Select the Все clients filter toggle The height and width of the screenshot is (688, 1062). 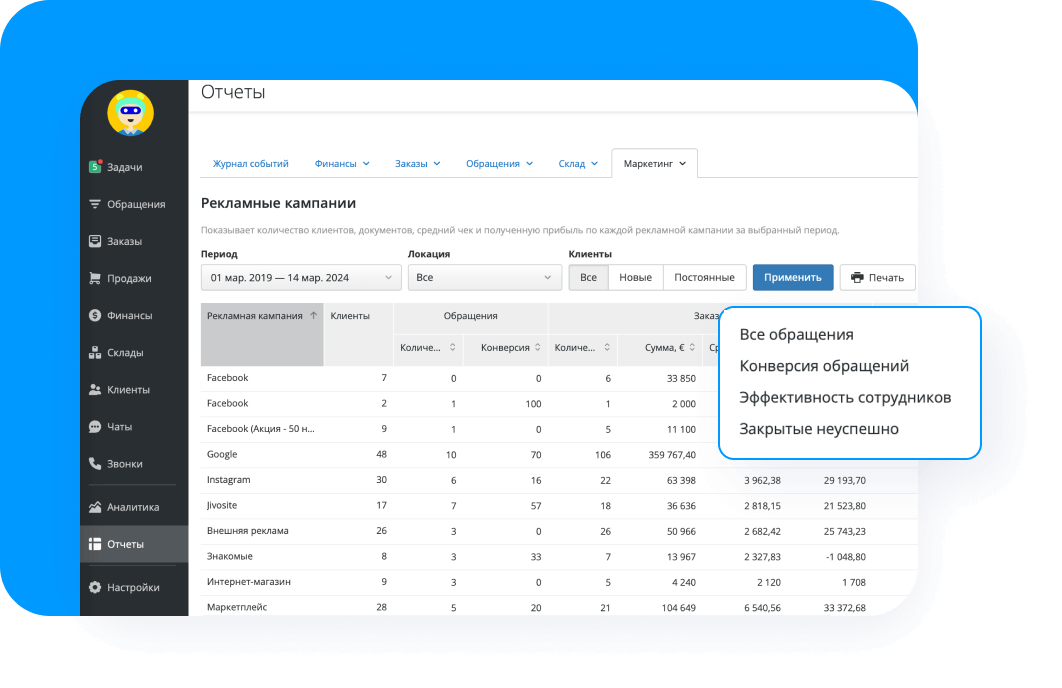588,278
